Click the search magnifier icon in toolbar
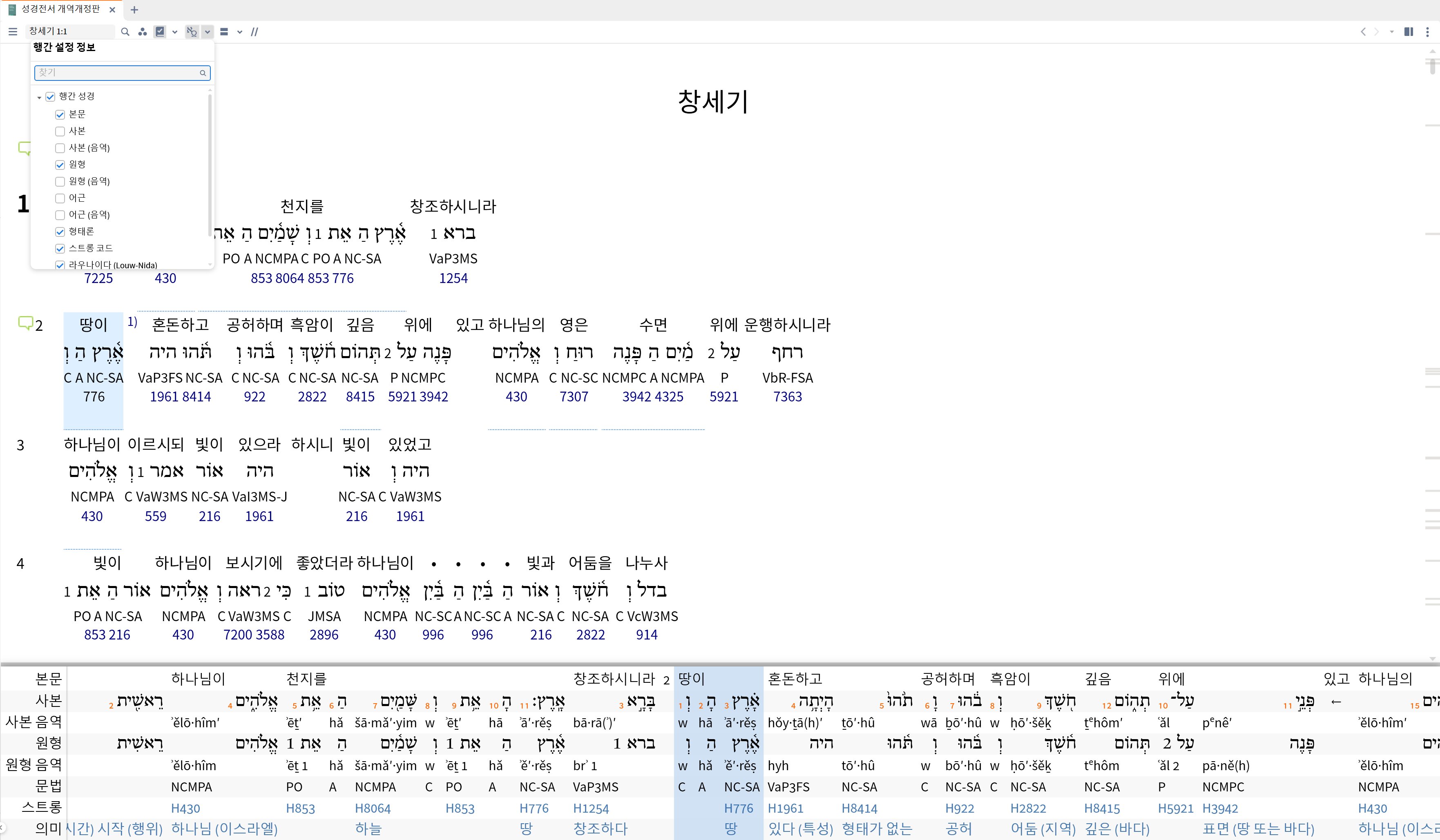The image size is (1440, 840). tap(125, 31)
